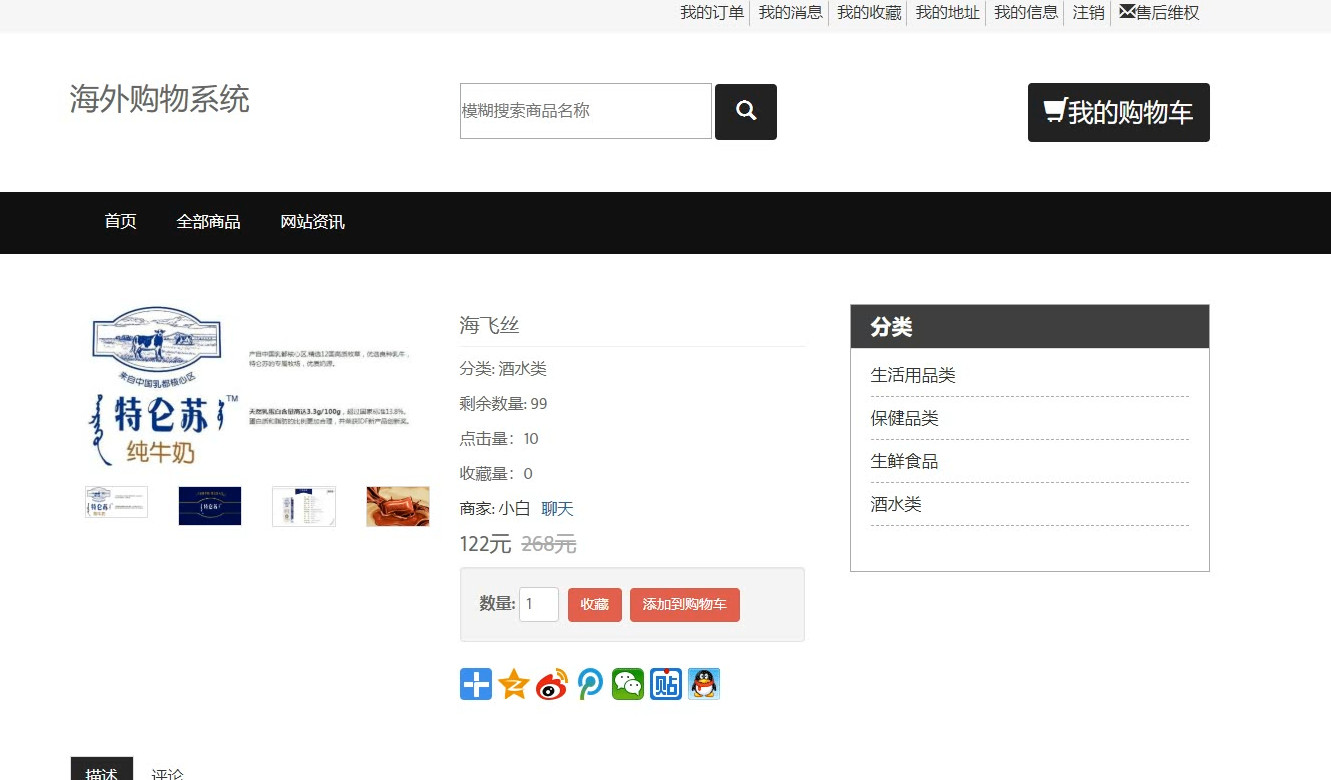Open 网站资讯 in navigation bar

pyautogui.click(x=313, y=222)
